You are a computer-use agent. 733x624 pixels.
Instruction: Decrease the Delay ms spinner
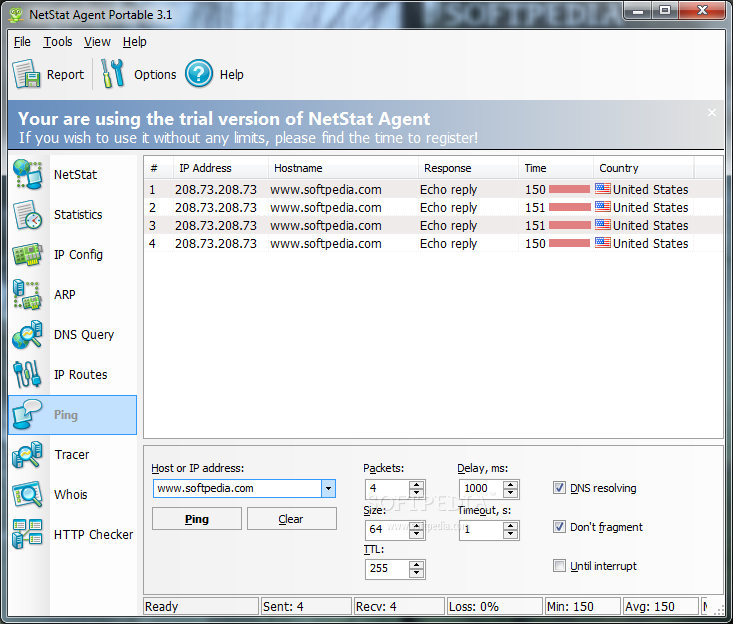tap(510, 493)
